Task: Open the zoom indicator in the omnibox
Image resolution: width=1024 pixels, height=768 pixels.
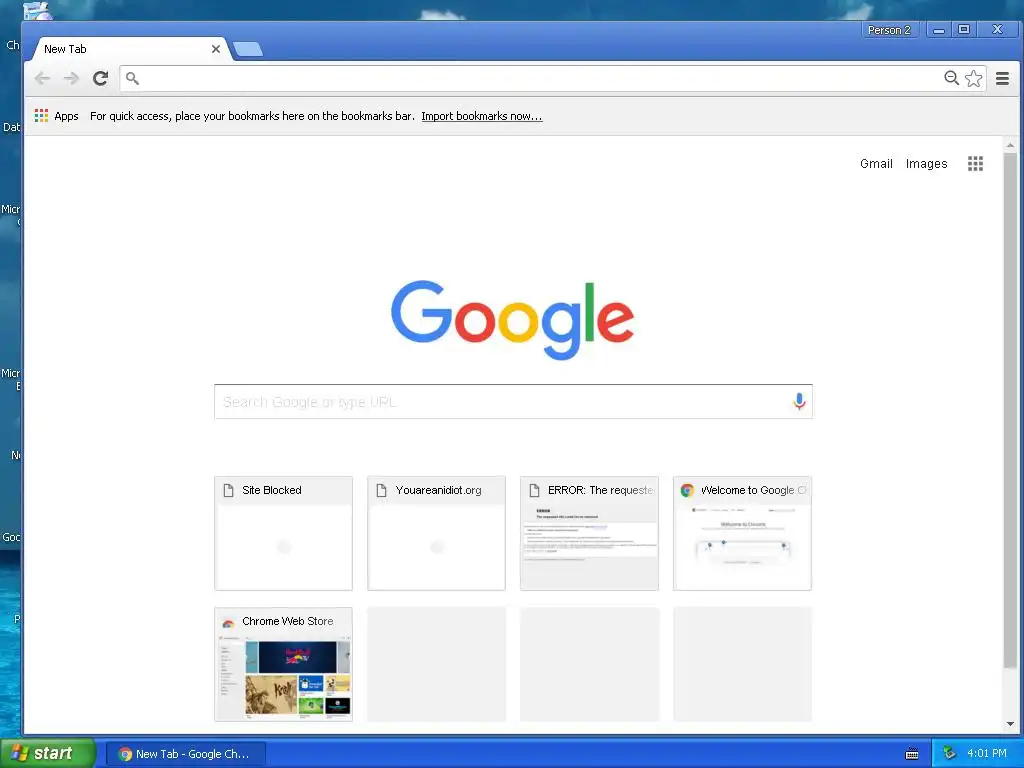Action: coord(952,78)
